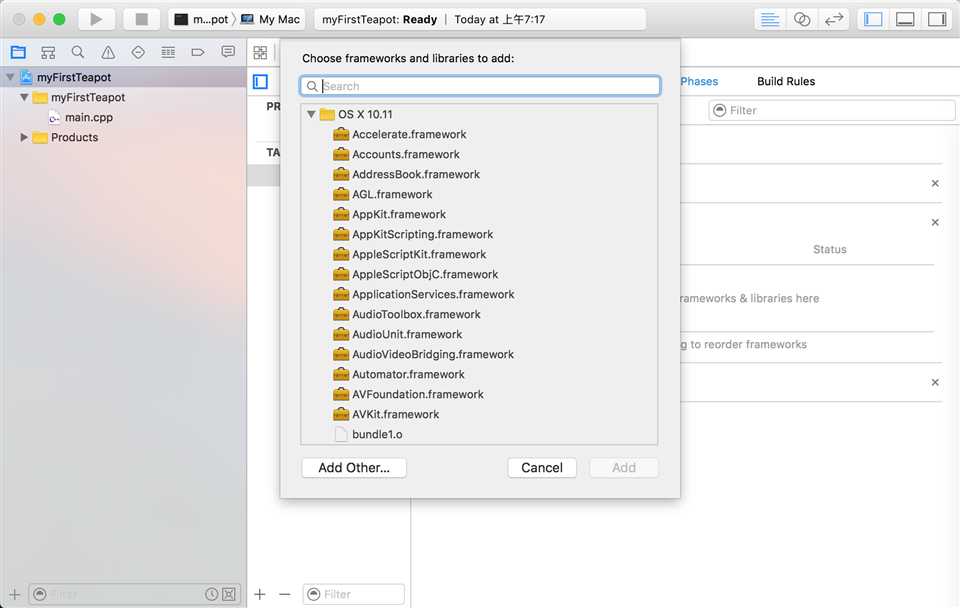Image resolution: width=960 pixels, height=608 pixels.
Task: Select the myFirstTeapot project item
Action: pos(73,77)
